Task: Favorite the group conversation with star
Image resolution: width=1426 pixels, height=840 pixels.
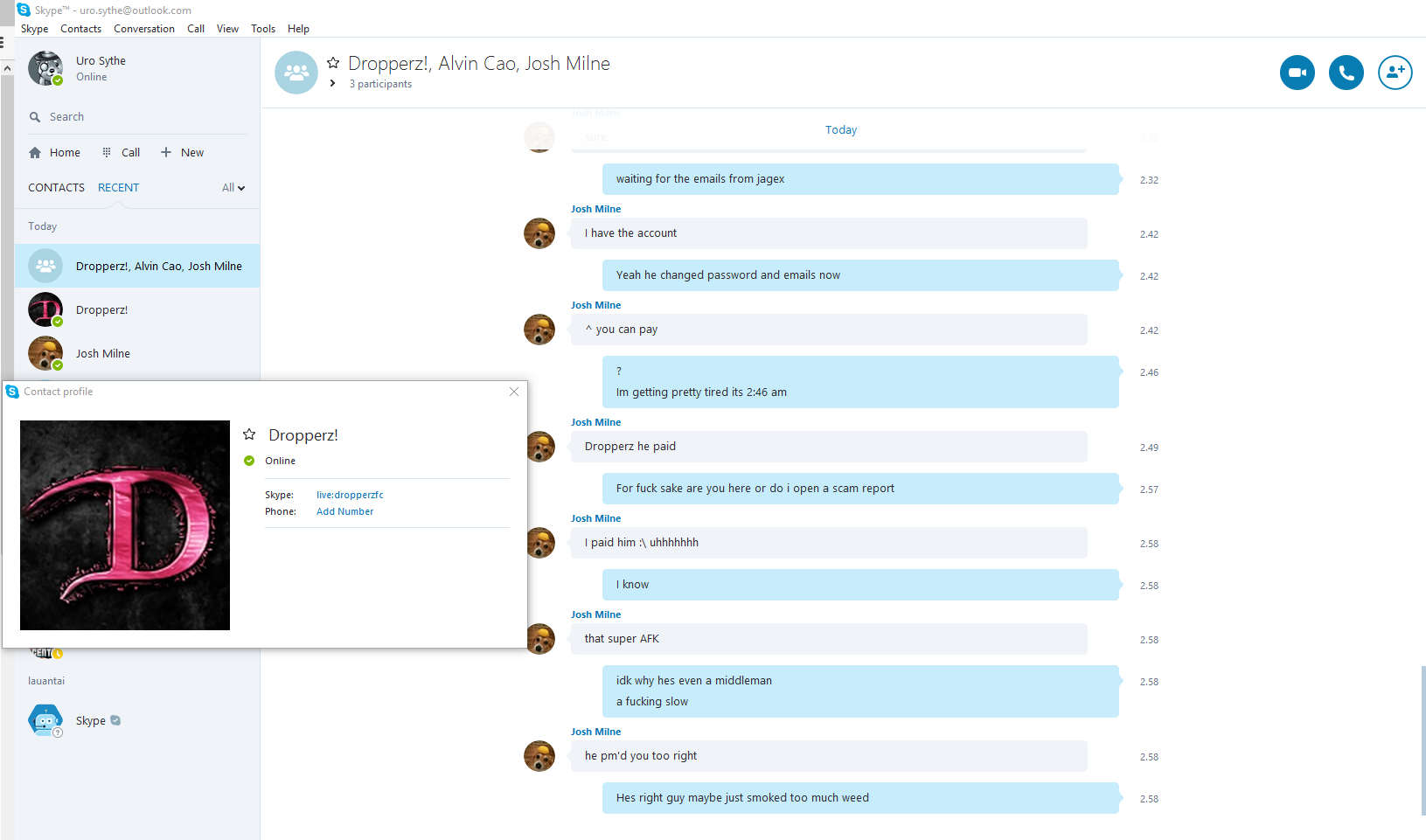Action: point(333,63)
